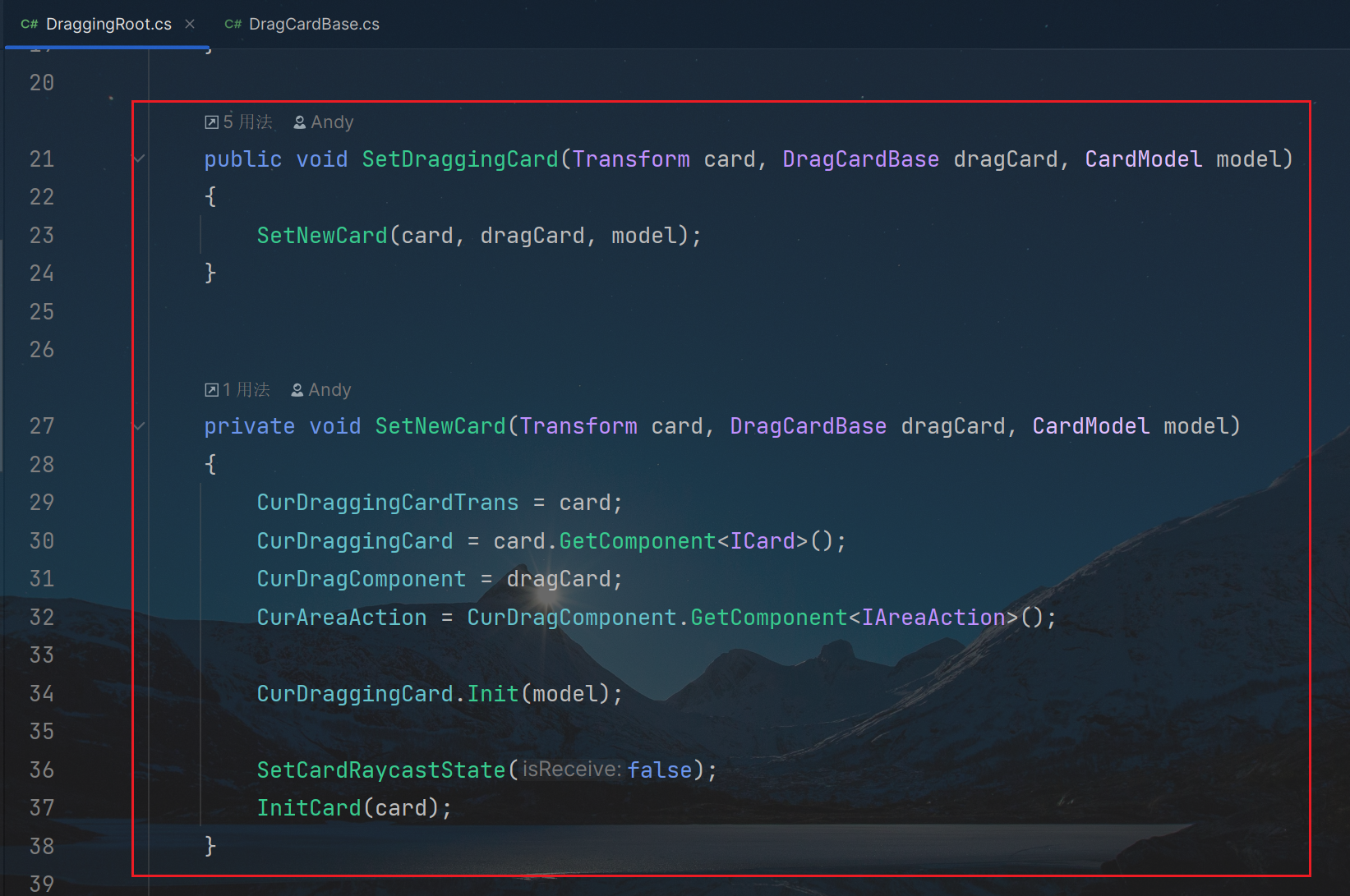Image resolution: width=1350 pixels, height=896 pixels.
Task: Click usages icon above SetNewCard method declaration
Action: tap(211, 390)
